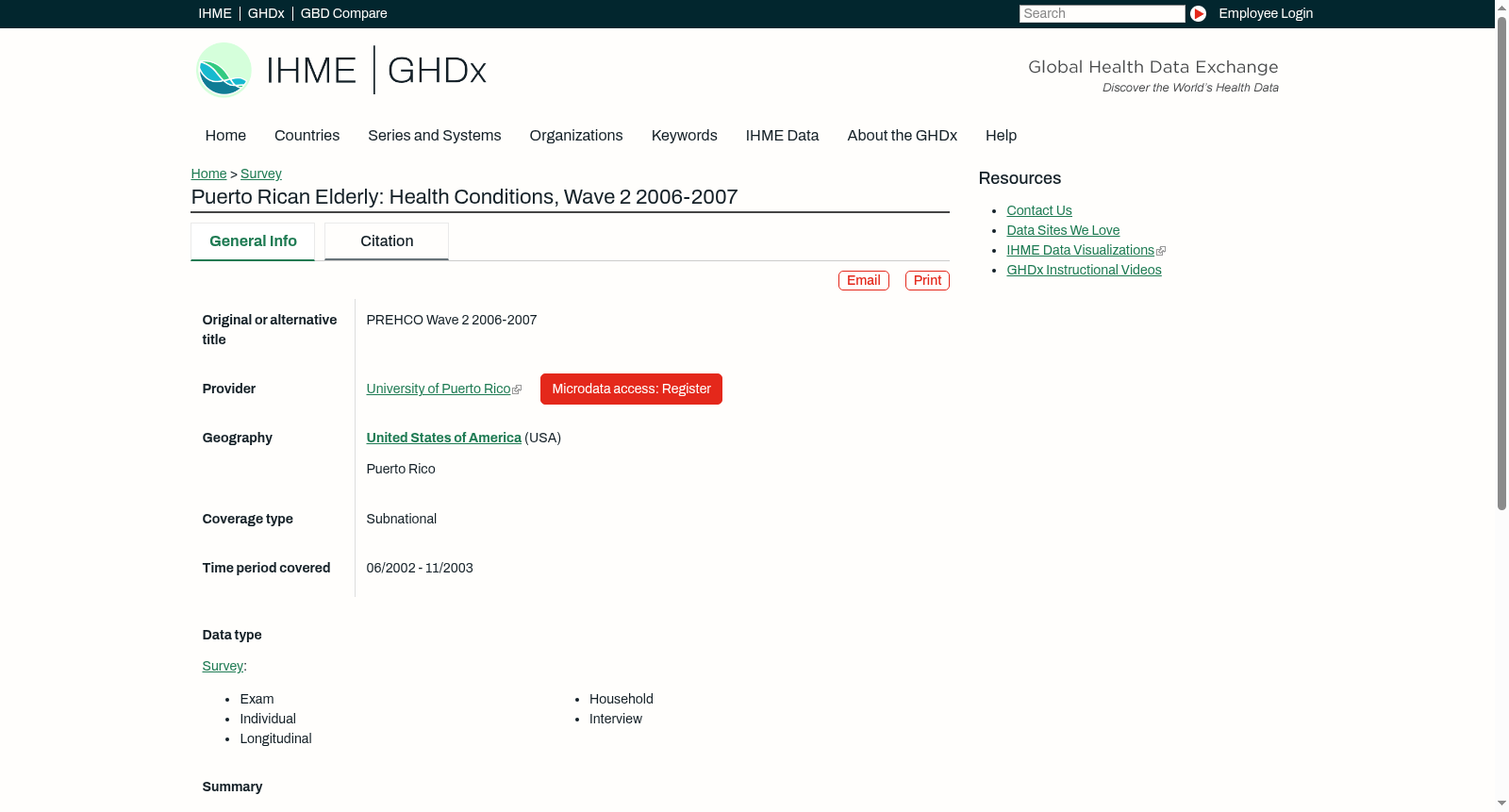Screen dimensions: 1509x812
Task: Open GBD Compare link in top bar
Action: tap(344, 13)
